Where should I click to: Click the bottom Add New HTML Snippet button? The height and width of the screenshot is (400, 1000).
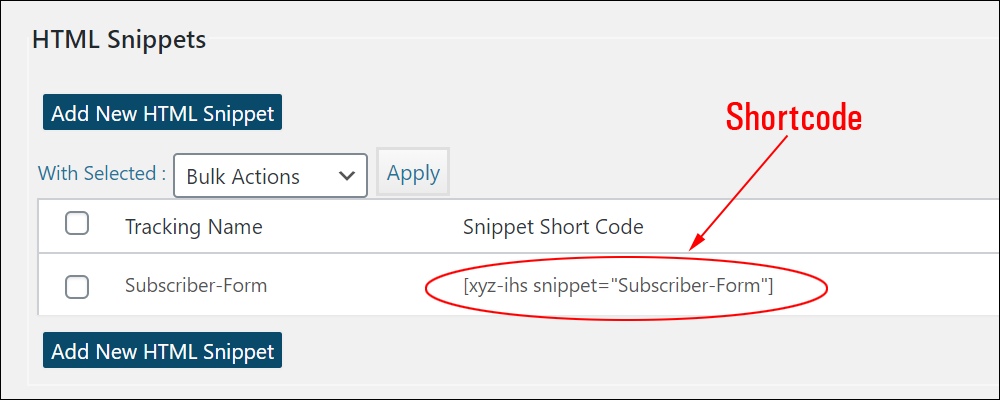tap(162, 351)
